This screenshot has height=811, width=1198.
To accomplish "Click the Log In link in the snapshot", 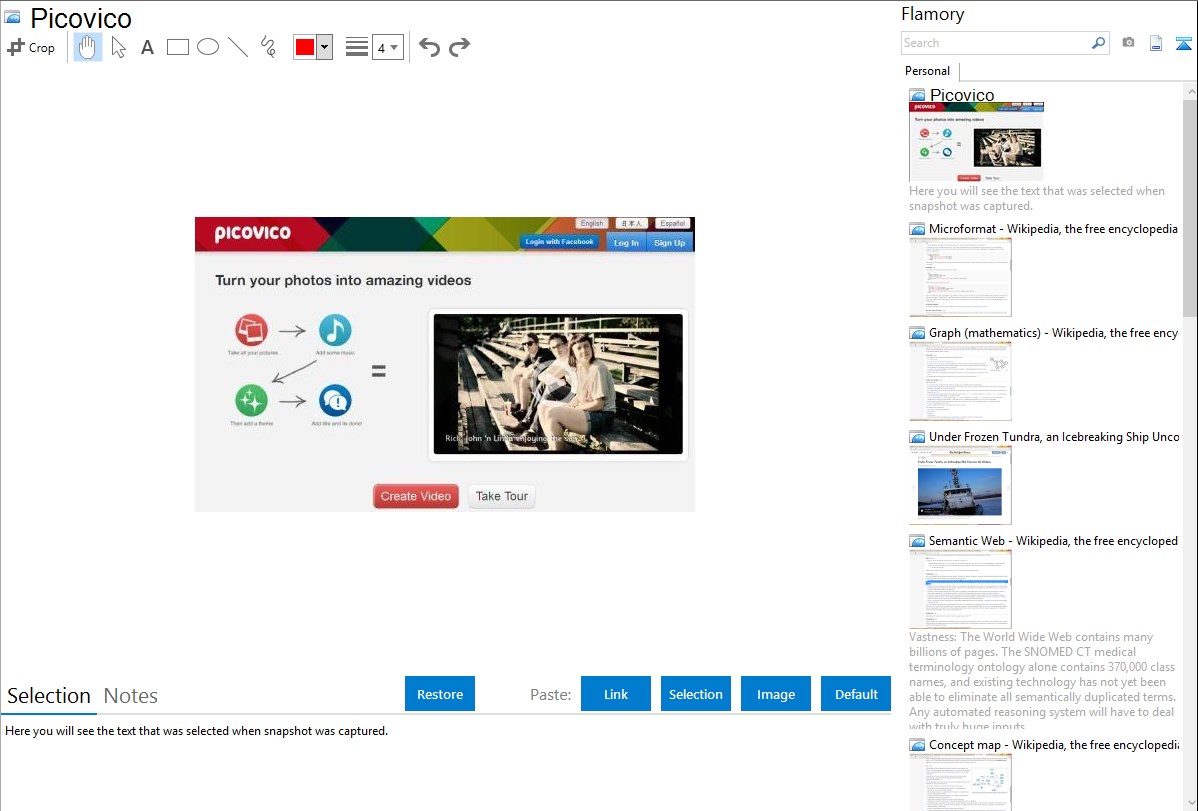I will (626, 242).
